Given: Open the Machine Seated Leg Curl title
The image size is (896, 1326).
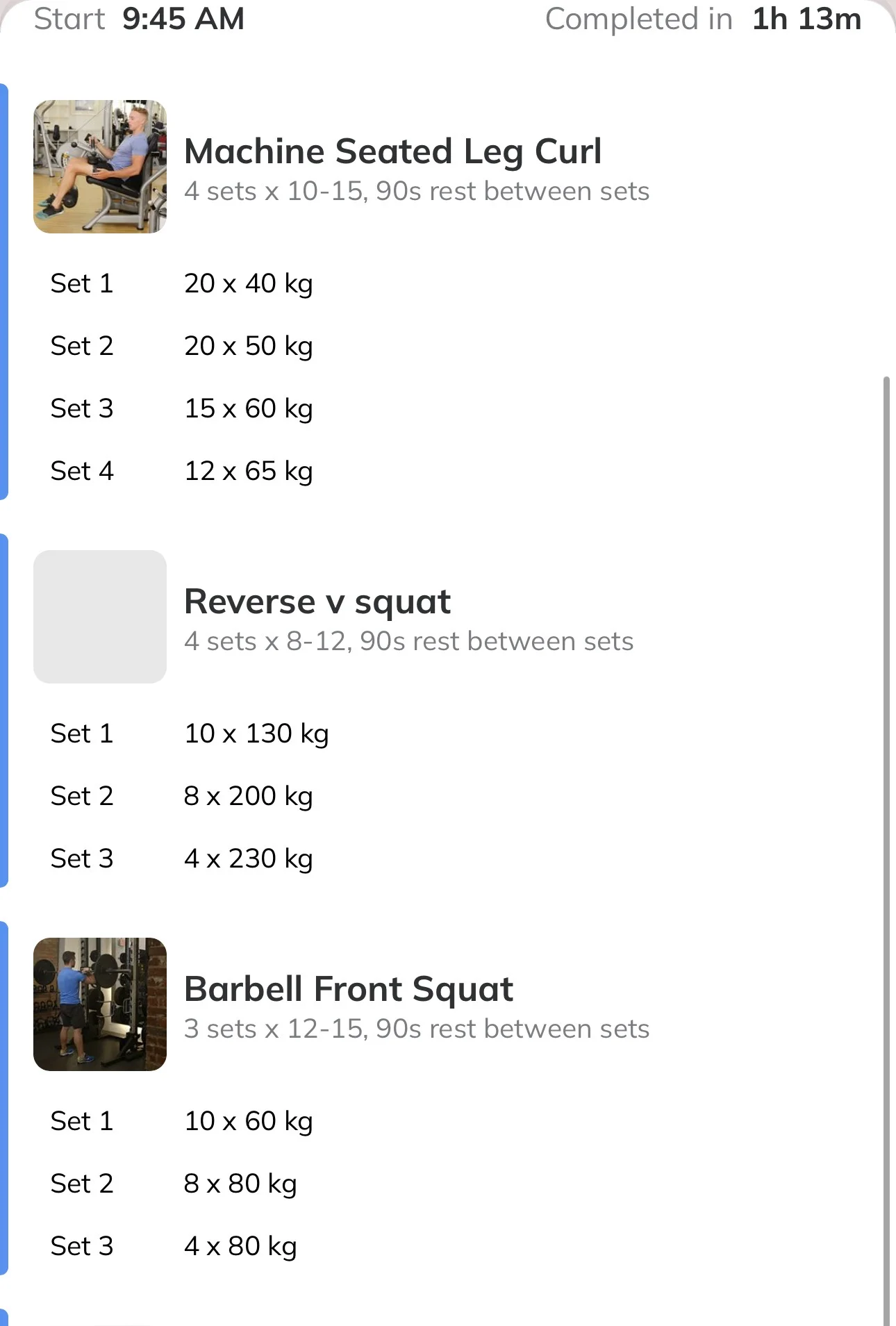Looking at the screenshot, I should pyautogui.click(x=392, y=151).
